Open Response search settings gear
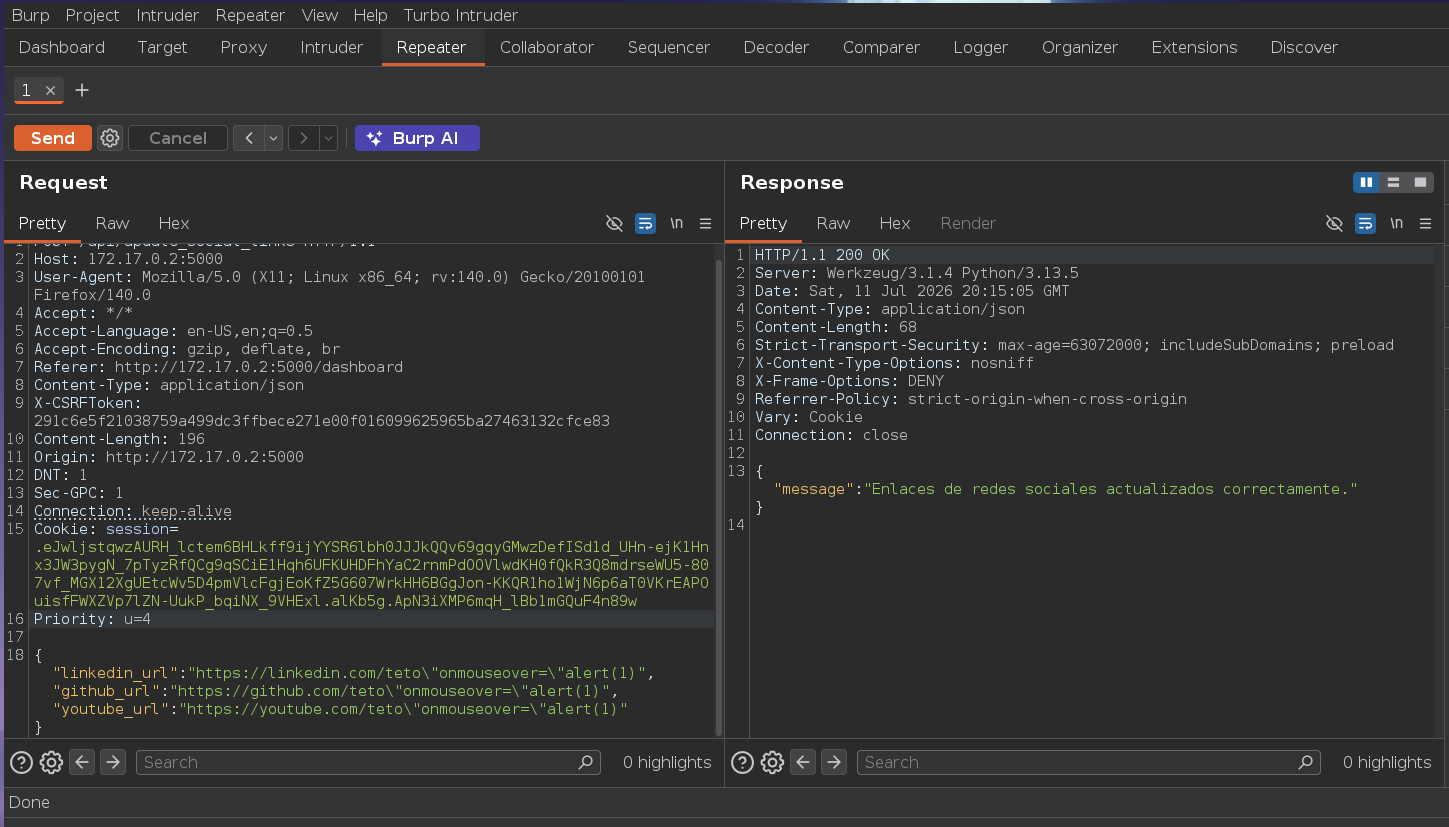The width and height of the screenshot is (1449, 827). tap(772, 763)
